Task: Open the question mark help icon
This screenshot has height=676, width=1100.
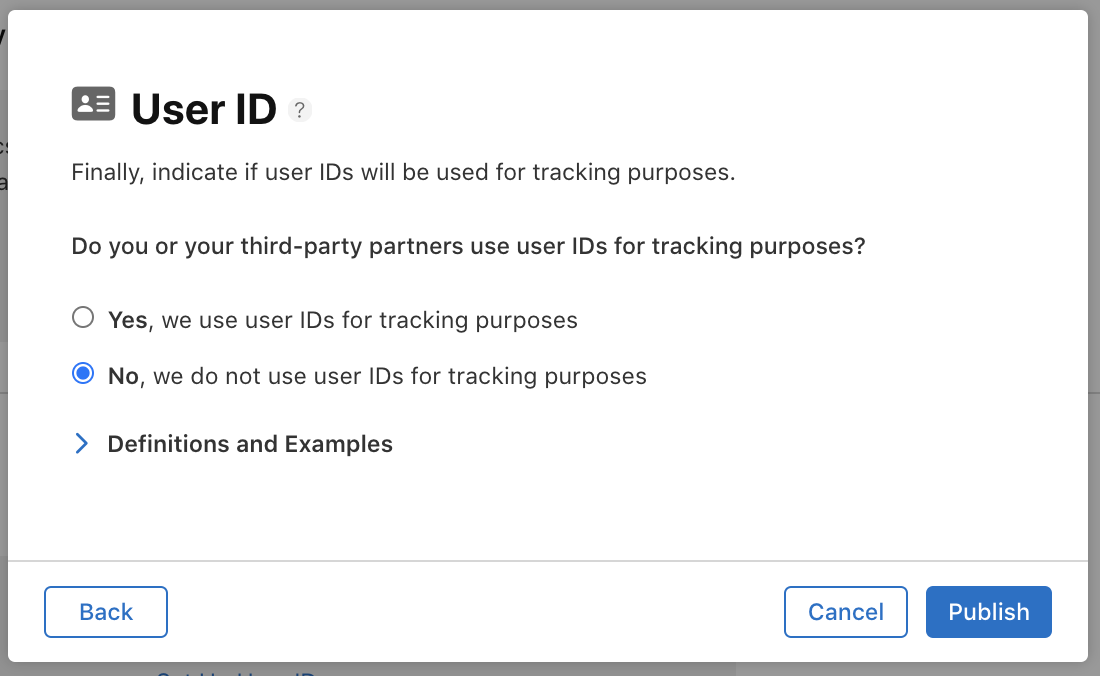Action: point(300,110)
